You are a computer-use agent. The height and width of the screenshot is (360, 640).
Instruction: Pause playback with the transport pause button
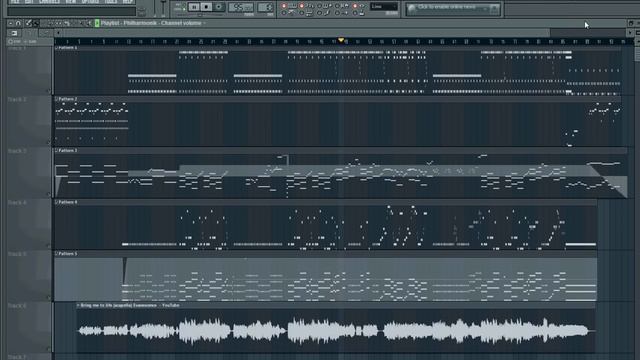[x=194, y=7]
